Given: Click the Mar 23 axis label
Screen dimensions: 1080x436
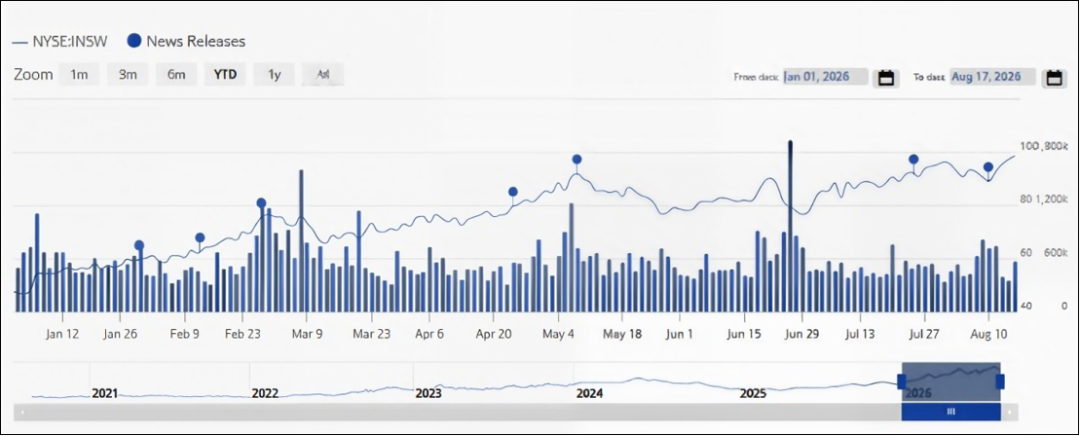Looking at the screenshot, I should (x=371, y=334).
